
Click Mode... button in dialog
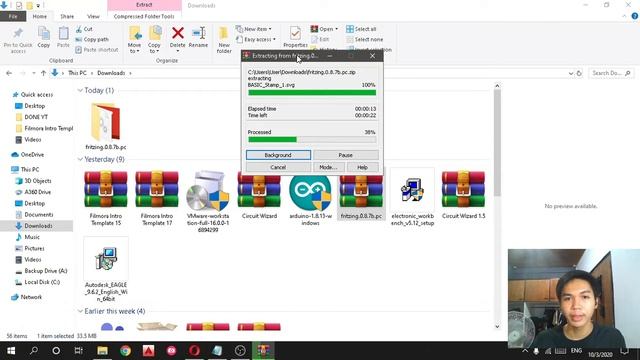(x=328, y=167)
